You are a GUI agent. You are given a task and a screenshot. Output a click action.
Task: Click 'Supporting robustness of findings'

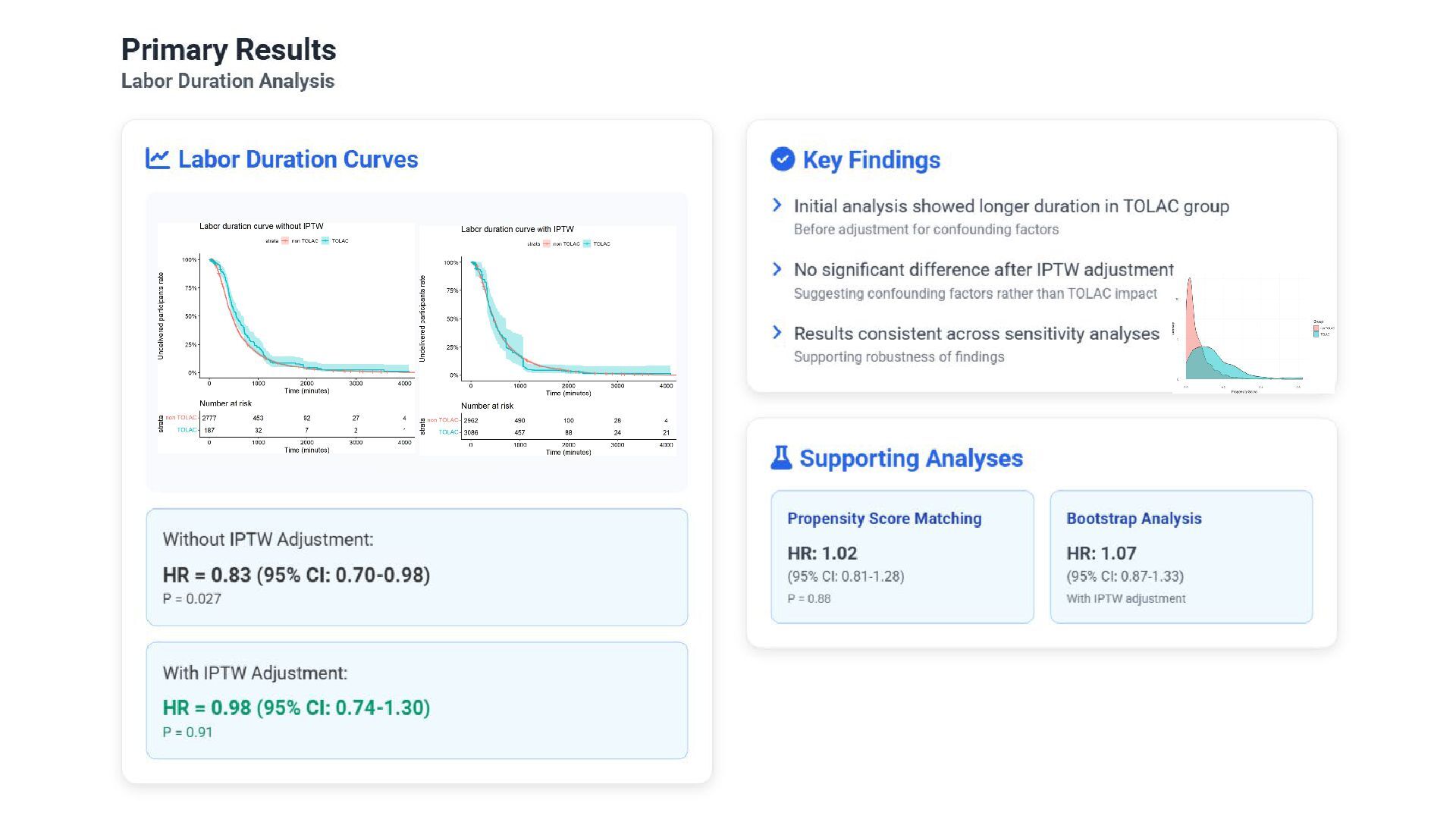tap(899, 357)
